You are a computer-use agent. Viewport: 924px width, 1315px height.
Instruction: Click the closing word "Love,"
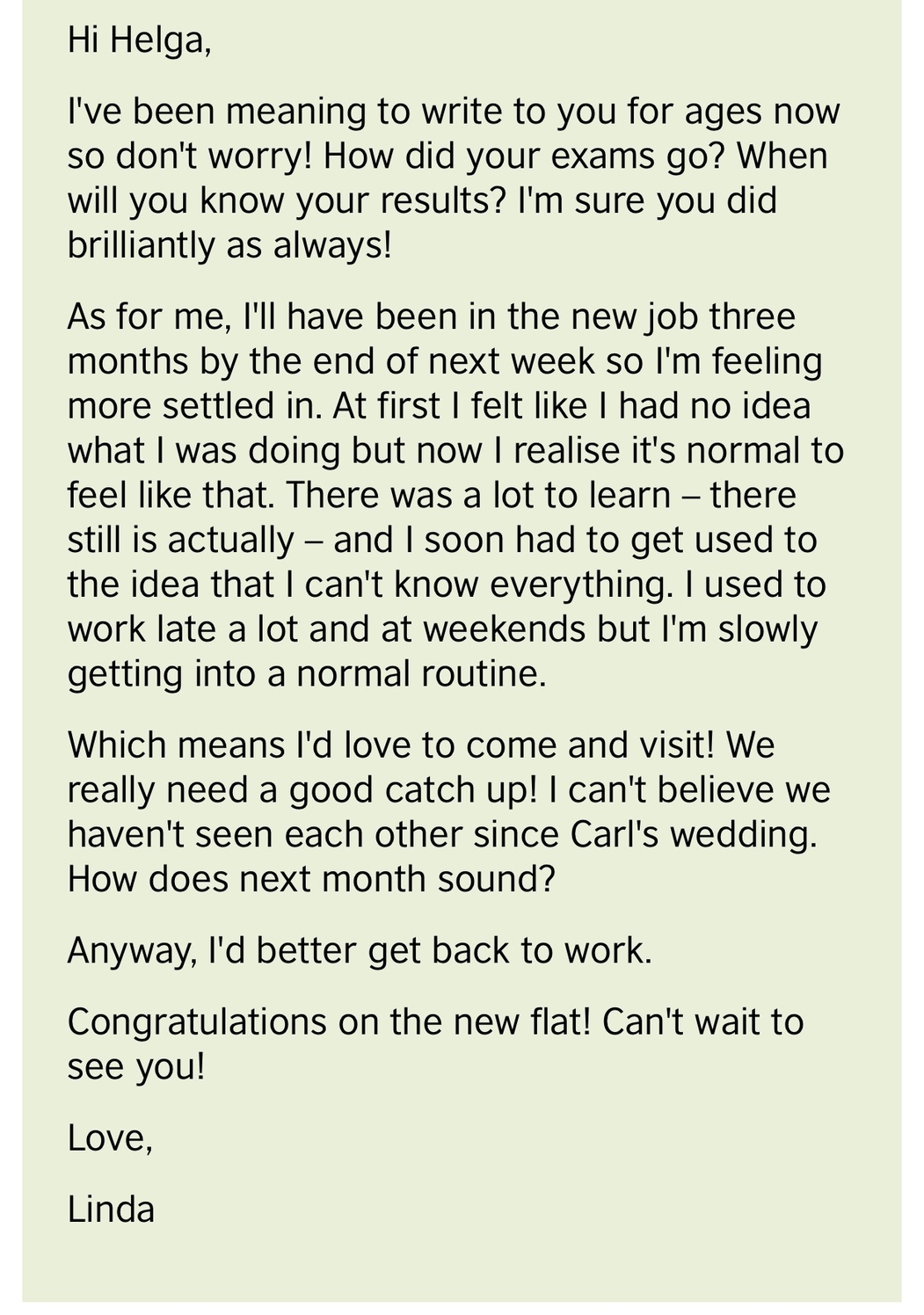(x=111, y=1139)
